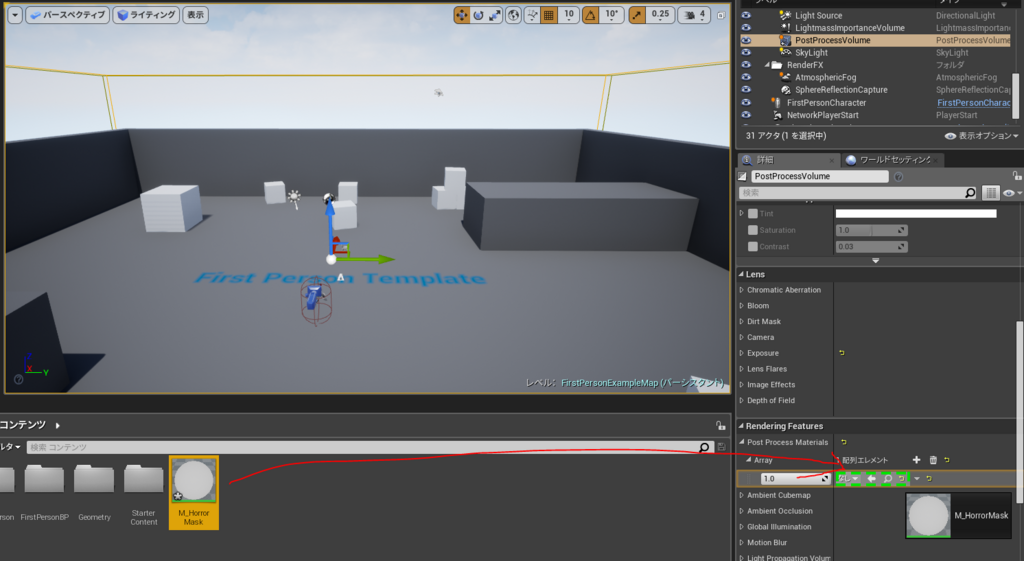Open details view options eye icon
Image resolution: width=1024 pixels, height=561 pixels.
pos(1010,193)
